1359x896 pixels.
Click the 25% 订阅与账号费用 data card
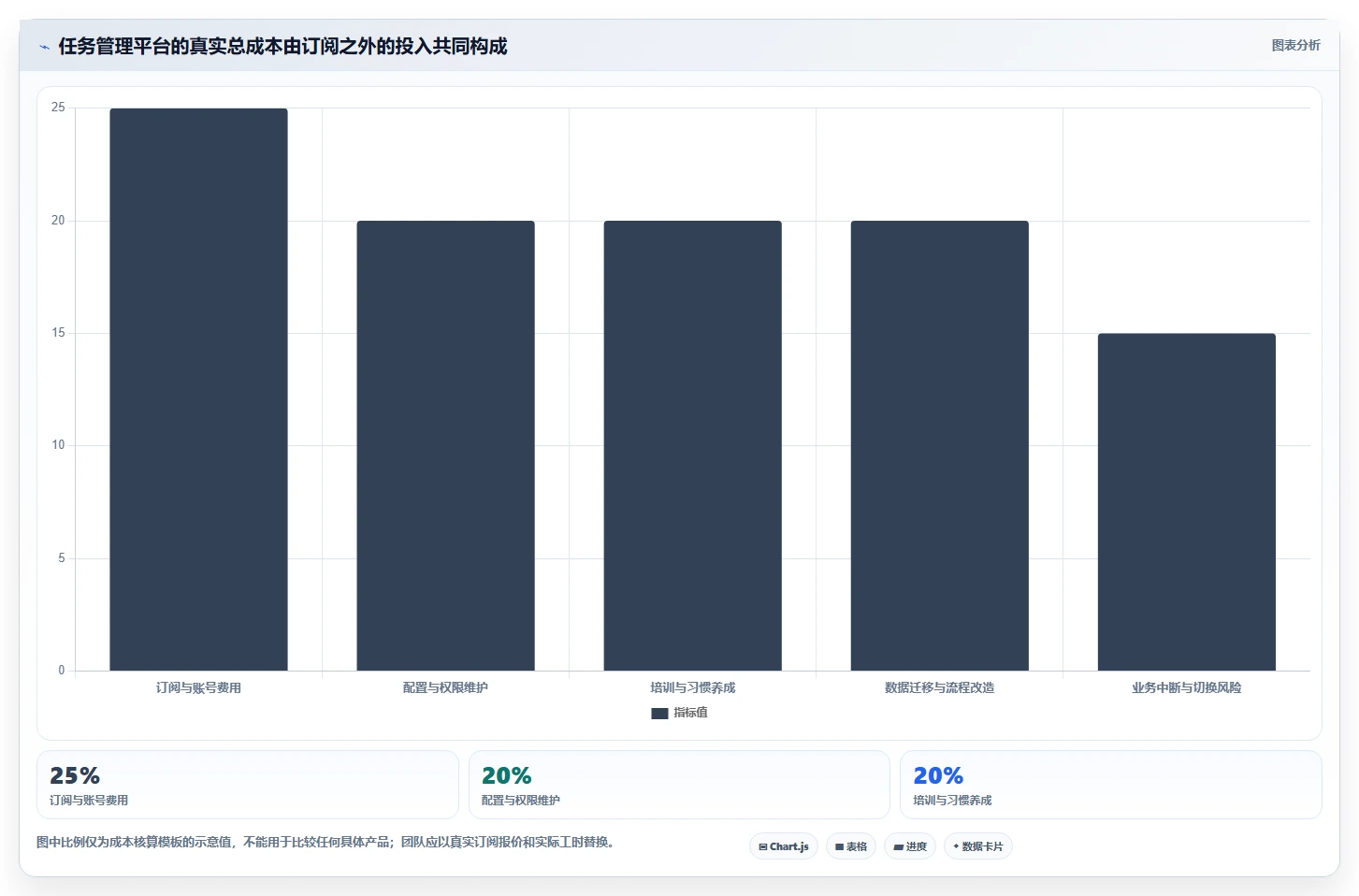(248, 785)
